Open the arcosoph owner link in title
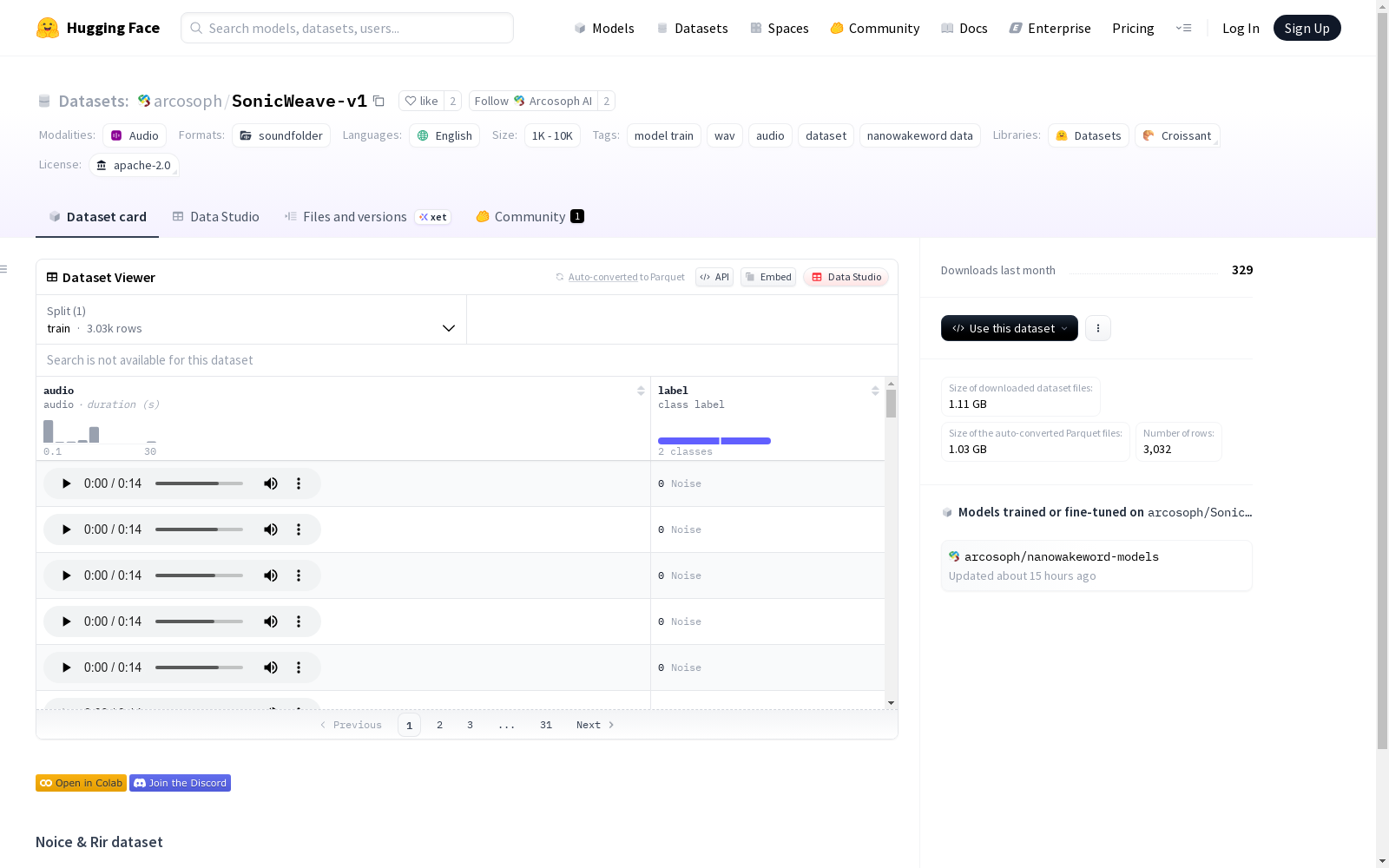1389x868 pixels. click(x=188, y=101)
